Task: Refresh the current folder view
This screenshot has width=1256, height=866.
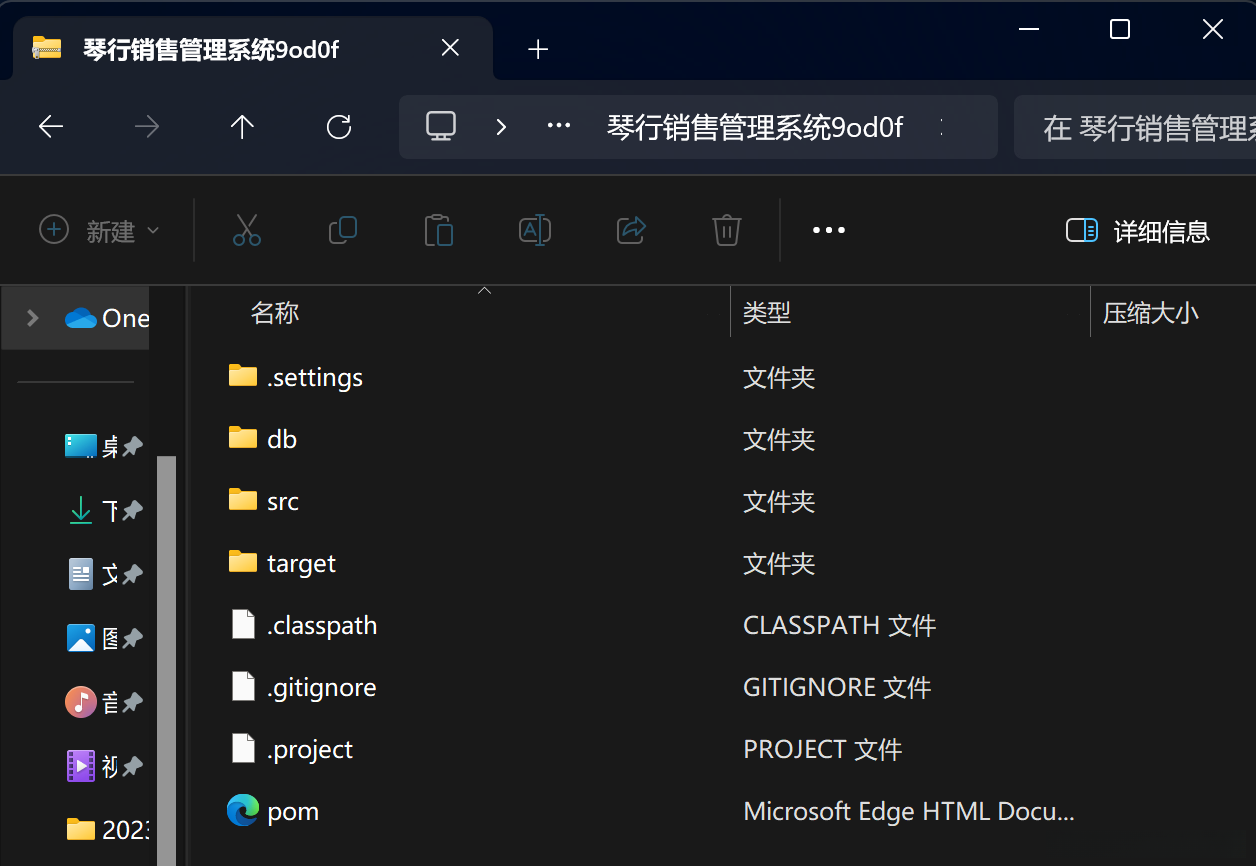Action: pos(339,127)
